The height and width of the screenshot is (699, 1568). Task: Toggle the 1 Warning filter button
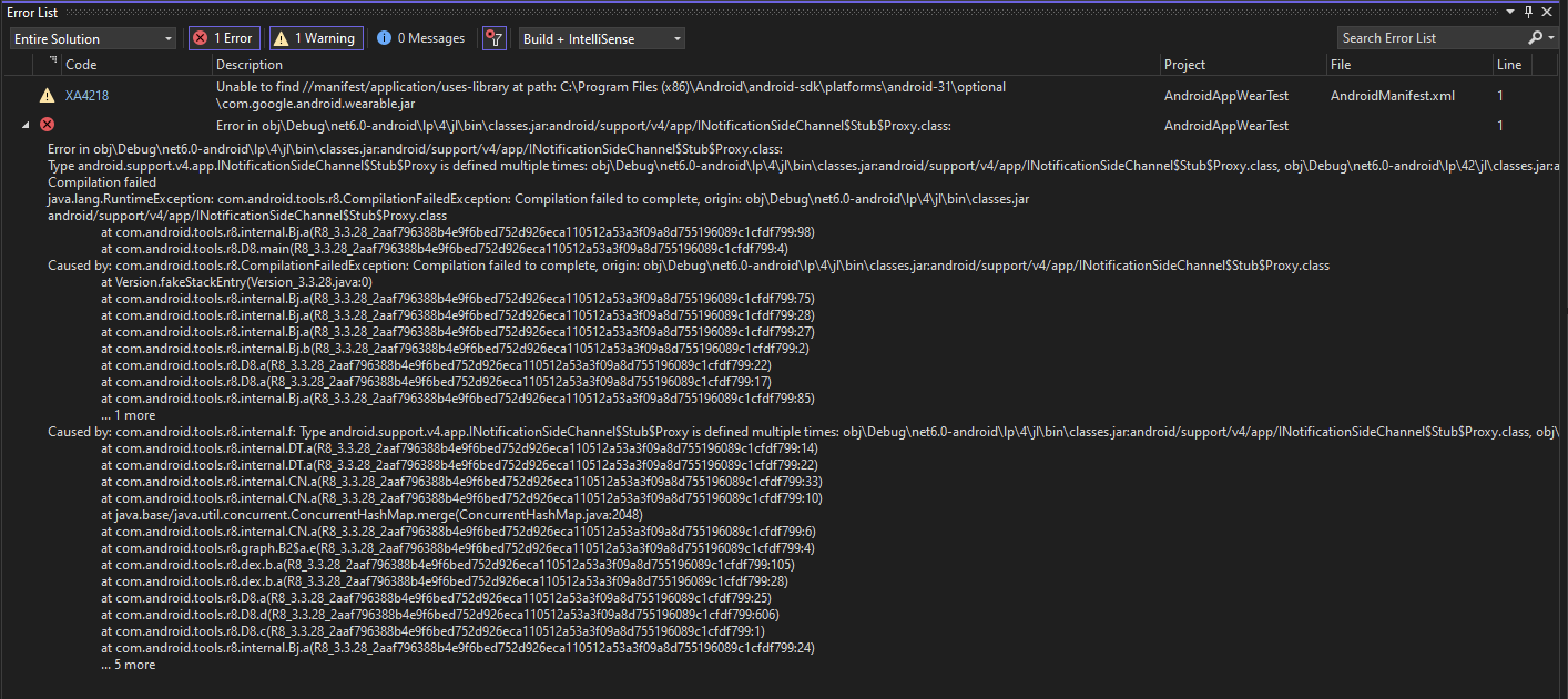(316, 38)
